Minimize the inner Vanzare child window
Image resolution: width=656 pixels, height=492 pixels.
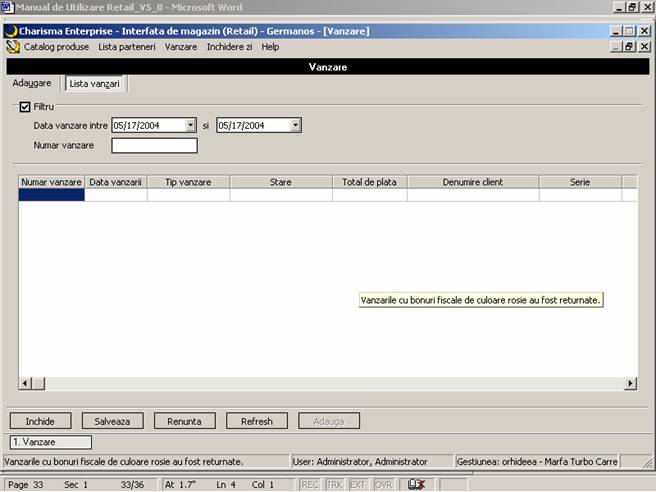[x=615, y=47]
